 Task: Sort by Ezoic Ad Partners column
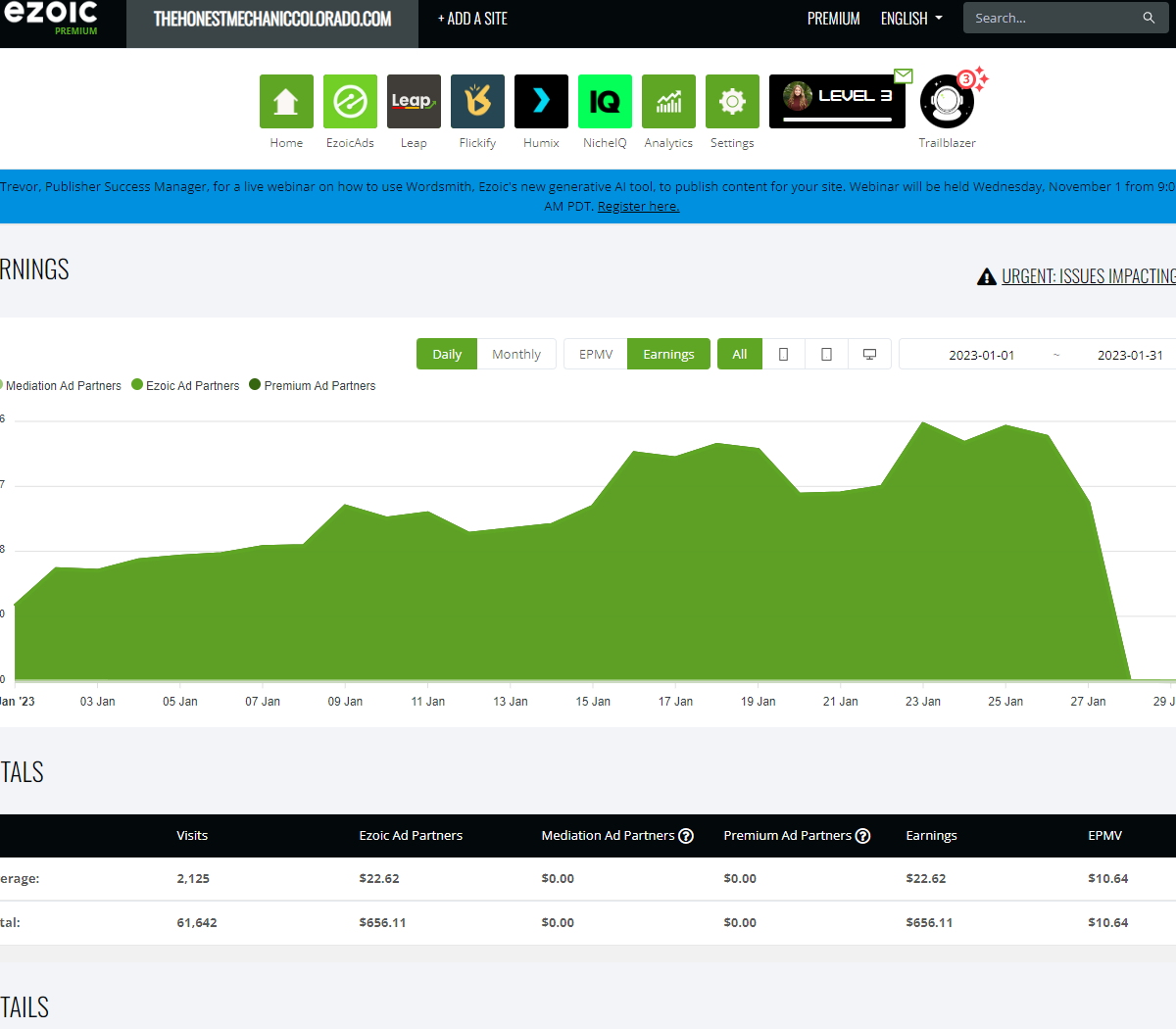point(411,836)
